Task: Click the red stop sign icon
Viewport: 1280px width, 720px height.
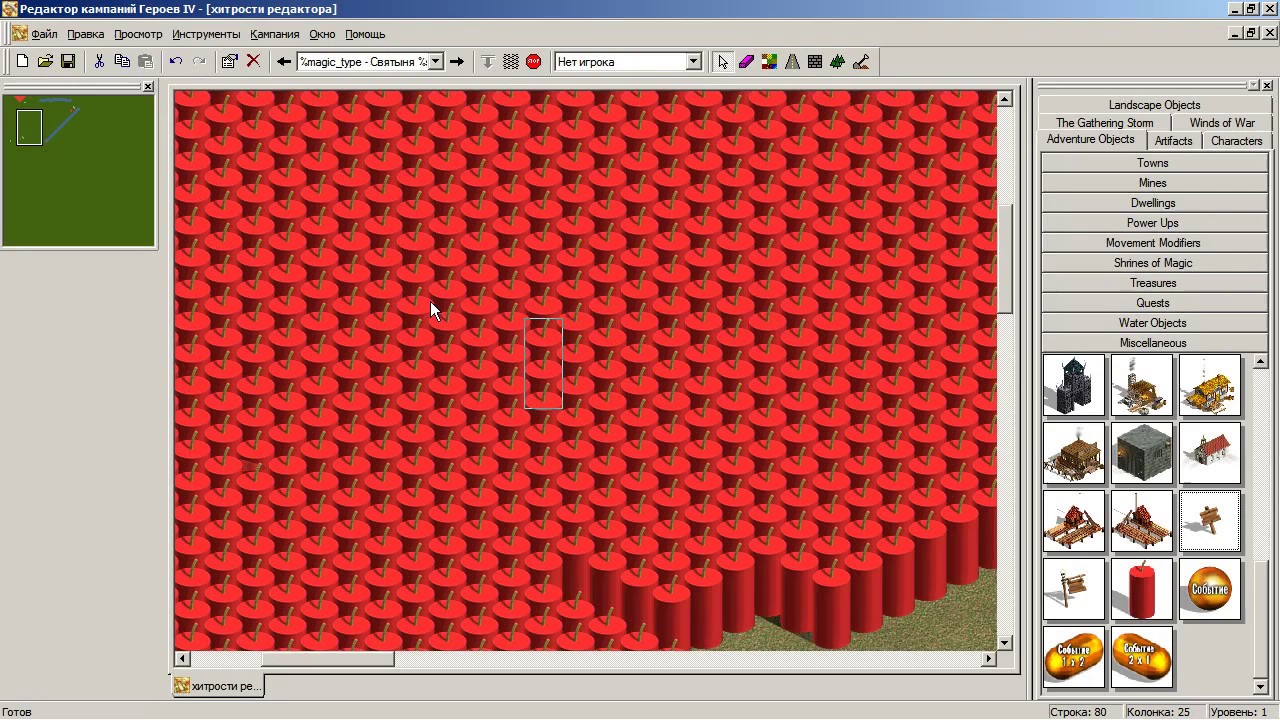Action: click(x=533, y=62)
